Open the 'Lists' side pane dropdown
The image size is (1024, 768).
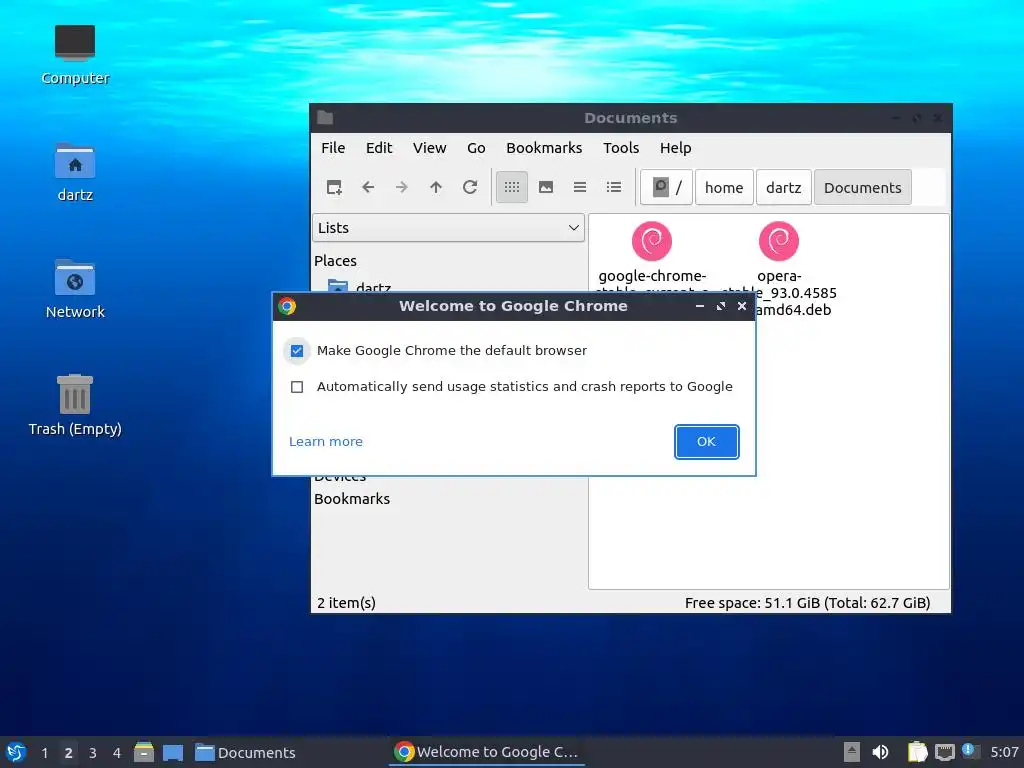[448, 228]
